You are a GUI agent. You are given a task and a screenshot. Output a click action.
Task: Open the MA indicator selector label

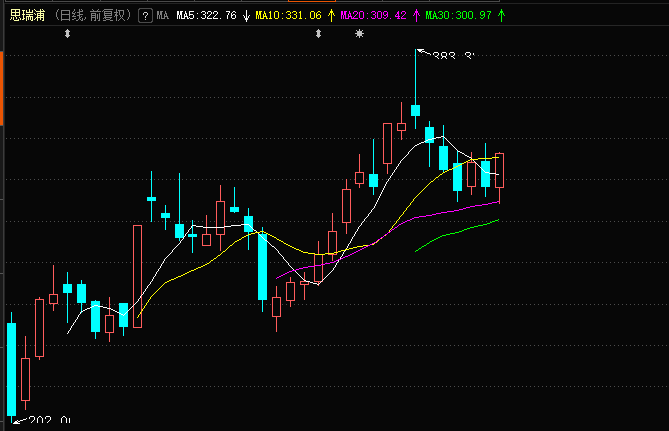coord(163,16)
